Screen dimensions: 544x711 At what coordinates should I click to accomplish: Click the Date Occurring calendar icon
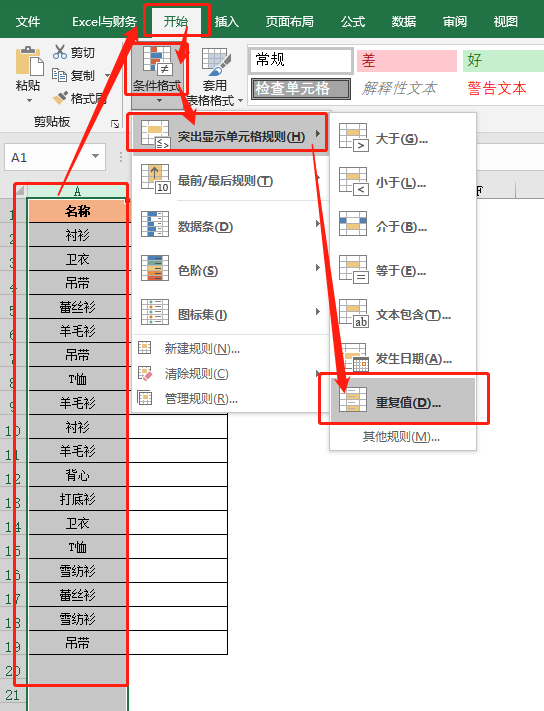coord(354,357)
